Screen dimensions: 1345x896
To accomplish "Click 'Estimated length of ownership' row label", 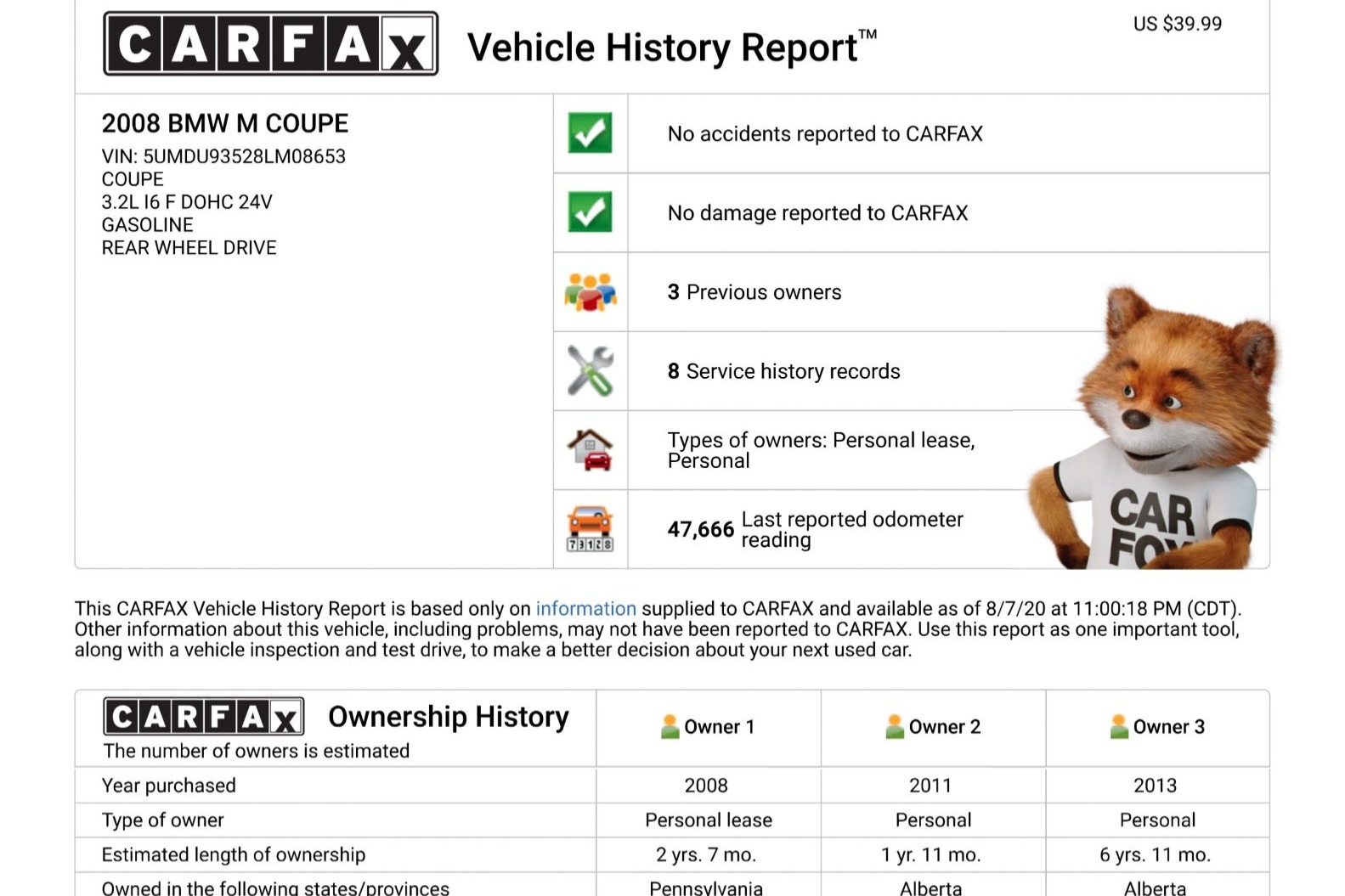I will [234, 855].
